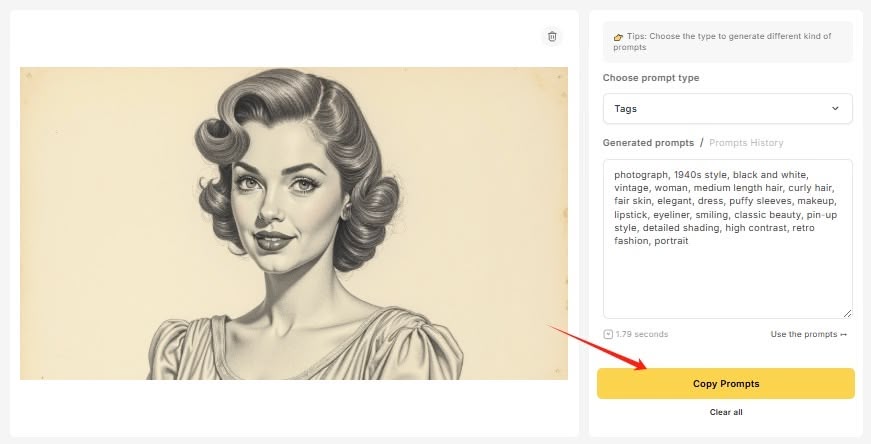Viewport: 871px width, 444px height.
Task: Switch to the Generated prompts tab
Action: pyautogui.click(x=648, y=143)
